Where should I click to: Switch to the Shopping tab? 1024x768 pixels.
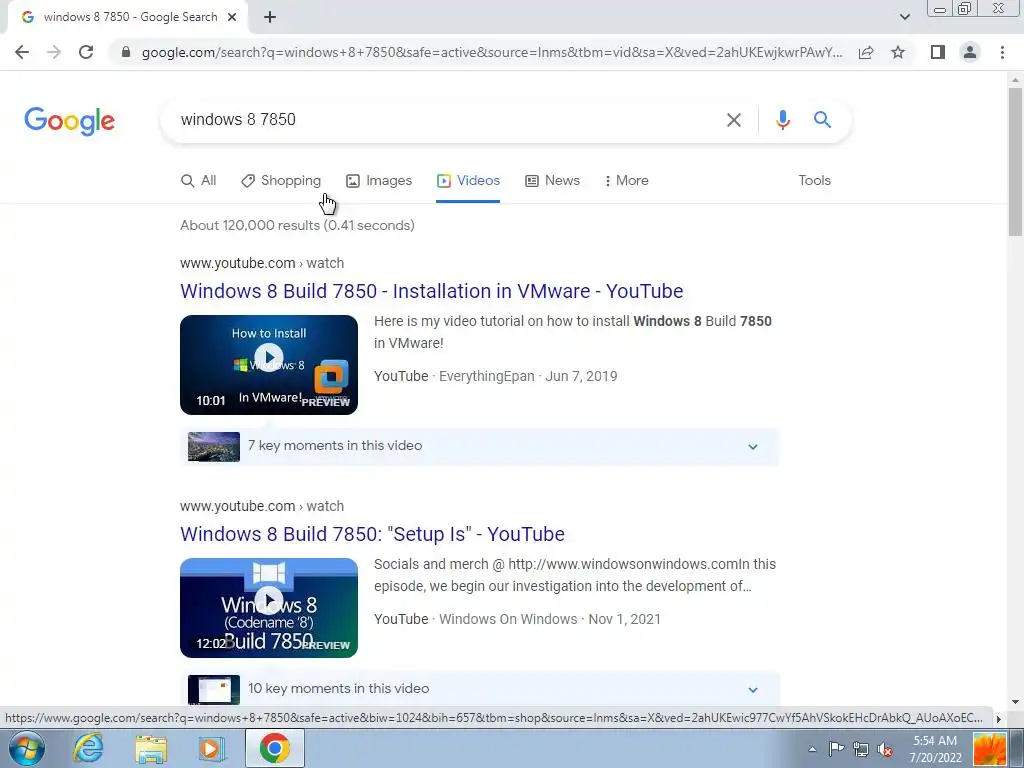(x=281, y=181)
